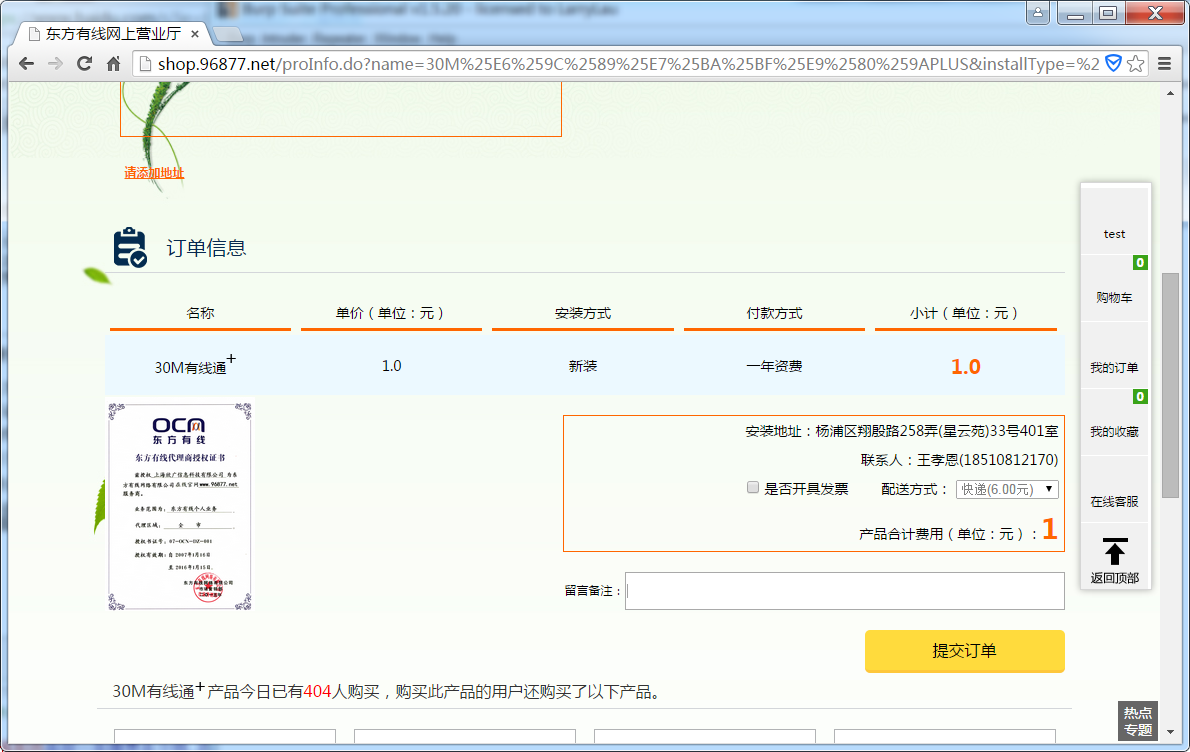Image resolution: width=1190 pixels, height=752 pixels.
Task: Open the browser home page icon
Action: (113, 64)
